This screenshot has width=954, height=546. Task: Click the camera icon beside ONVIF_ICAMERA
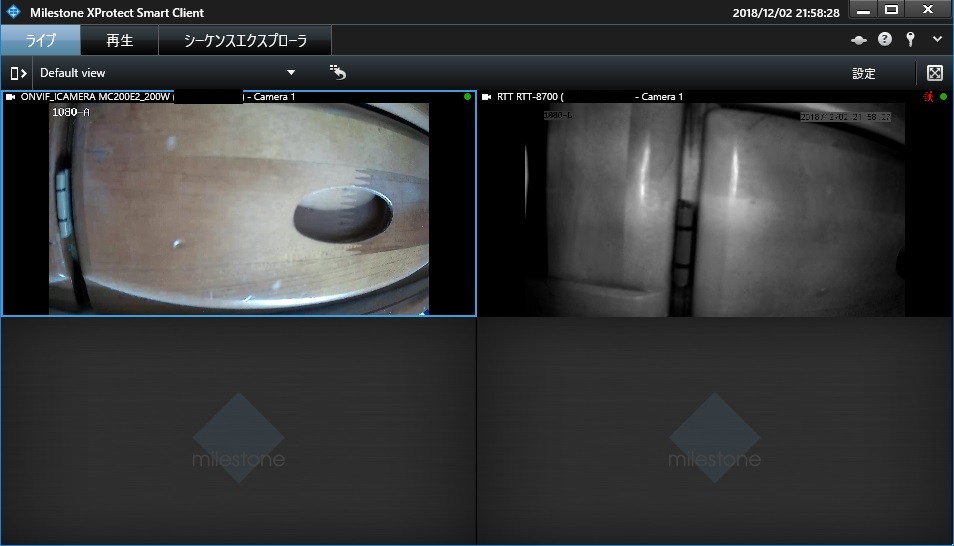tap(10, 97)
